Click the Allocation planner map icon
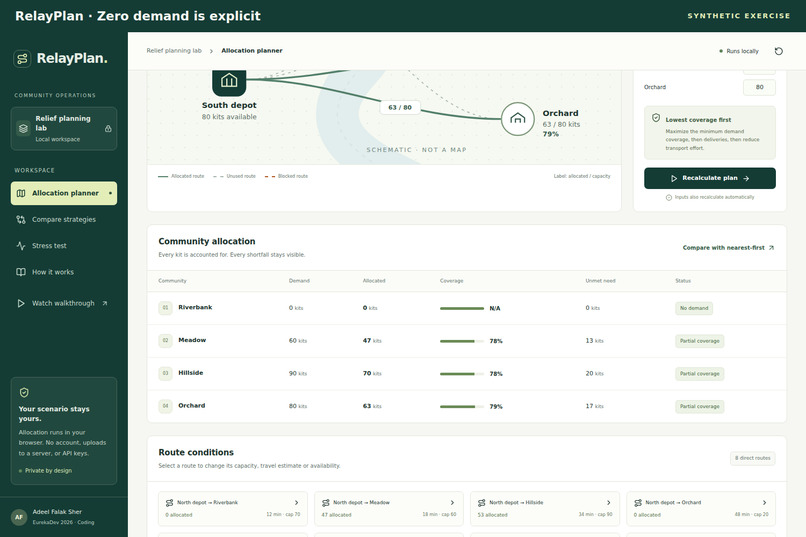 (21, 193)
